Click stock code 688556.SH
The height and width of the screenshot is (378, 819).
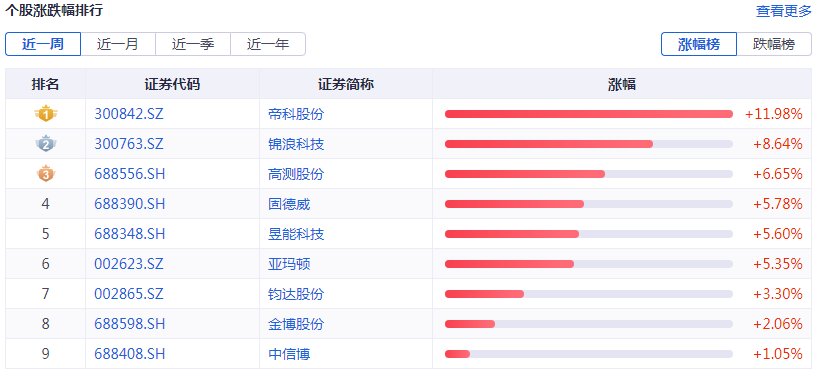coord(130,174)
